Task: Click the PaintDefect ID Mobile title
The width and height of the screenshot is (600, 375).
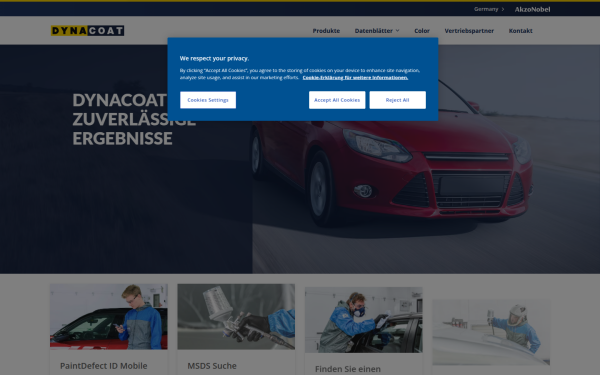Action: tap(104, 366)
